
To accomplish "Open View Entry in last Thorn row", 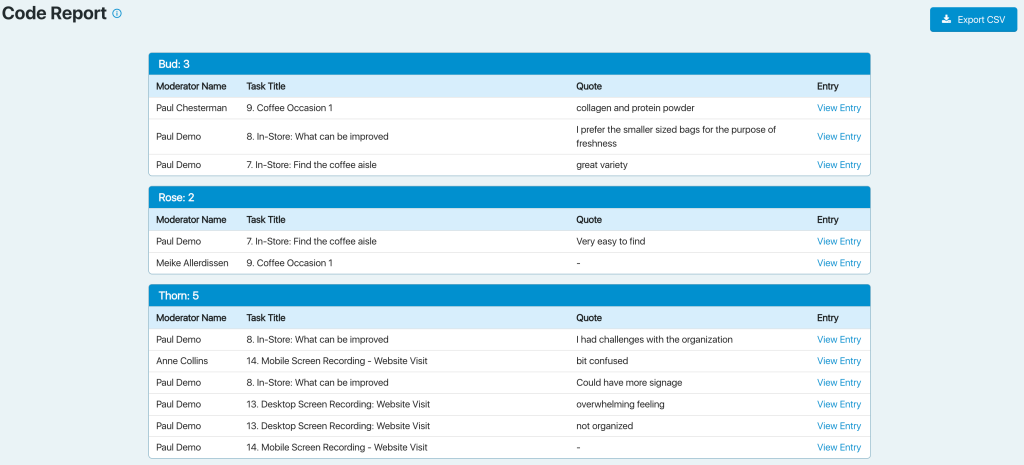I will coord(839,447).
